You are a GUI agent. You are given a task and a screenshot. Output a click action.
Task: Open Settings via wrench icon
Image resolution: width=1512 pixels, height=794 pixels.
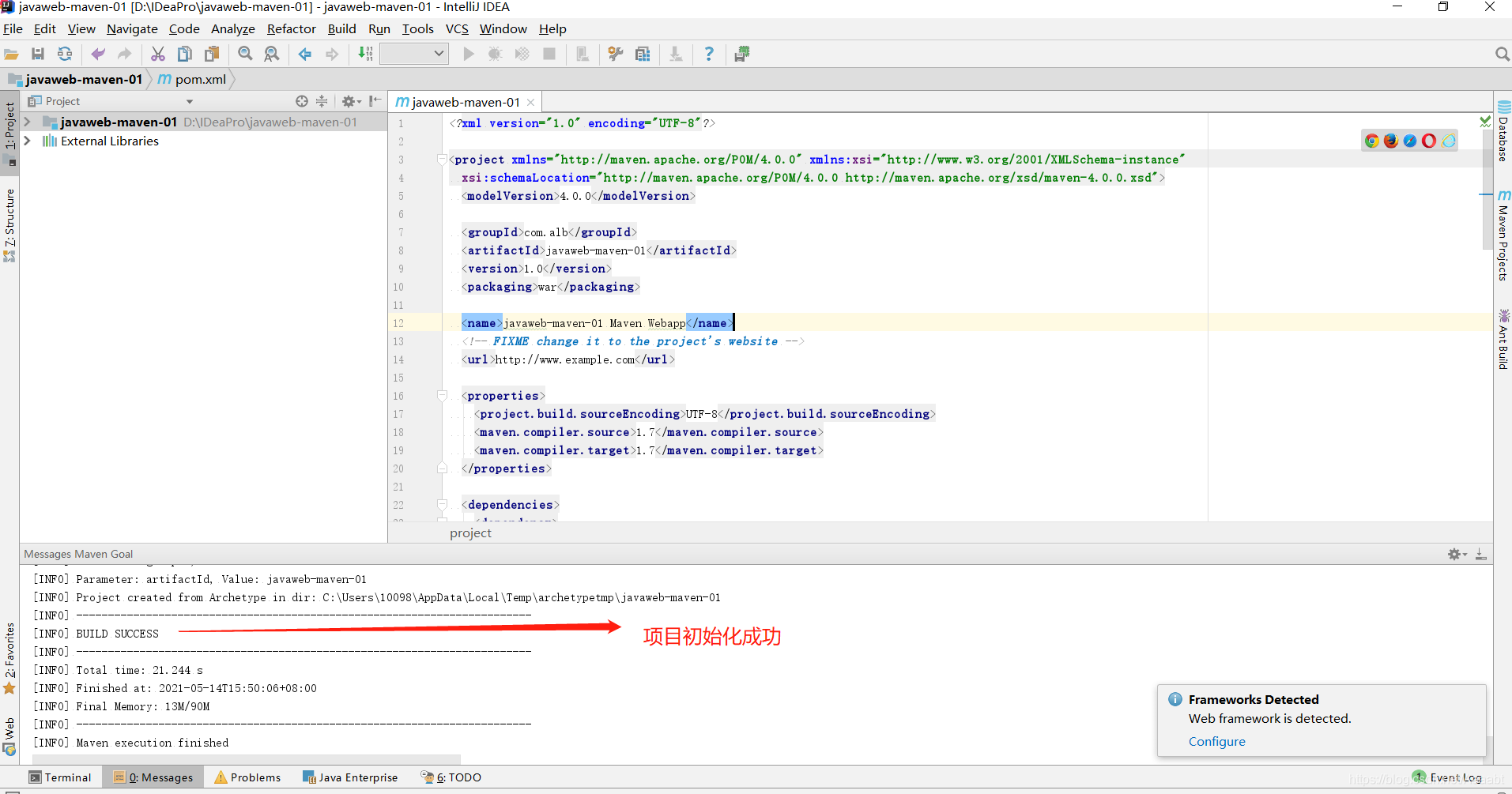(616, 54)
